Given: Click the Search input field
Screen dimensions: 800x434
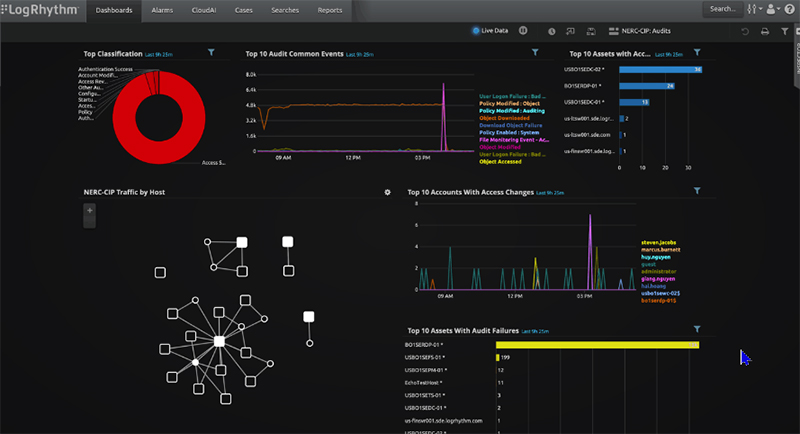Looking at the screenshot, I should pyautogui.click(x=722, y=9).
